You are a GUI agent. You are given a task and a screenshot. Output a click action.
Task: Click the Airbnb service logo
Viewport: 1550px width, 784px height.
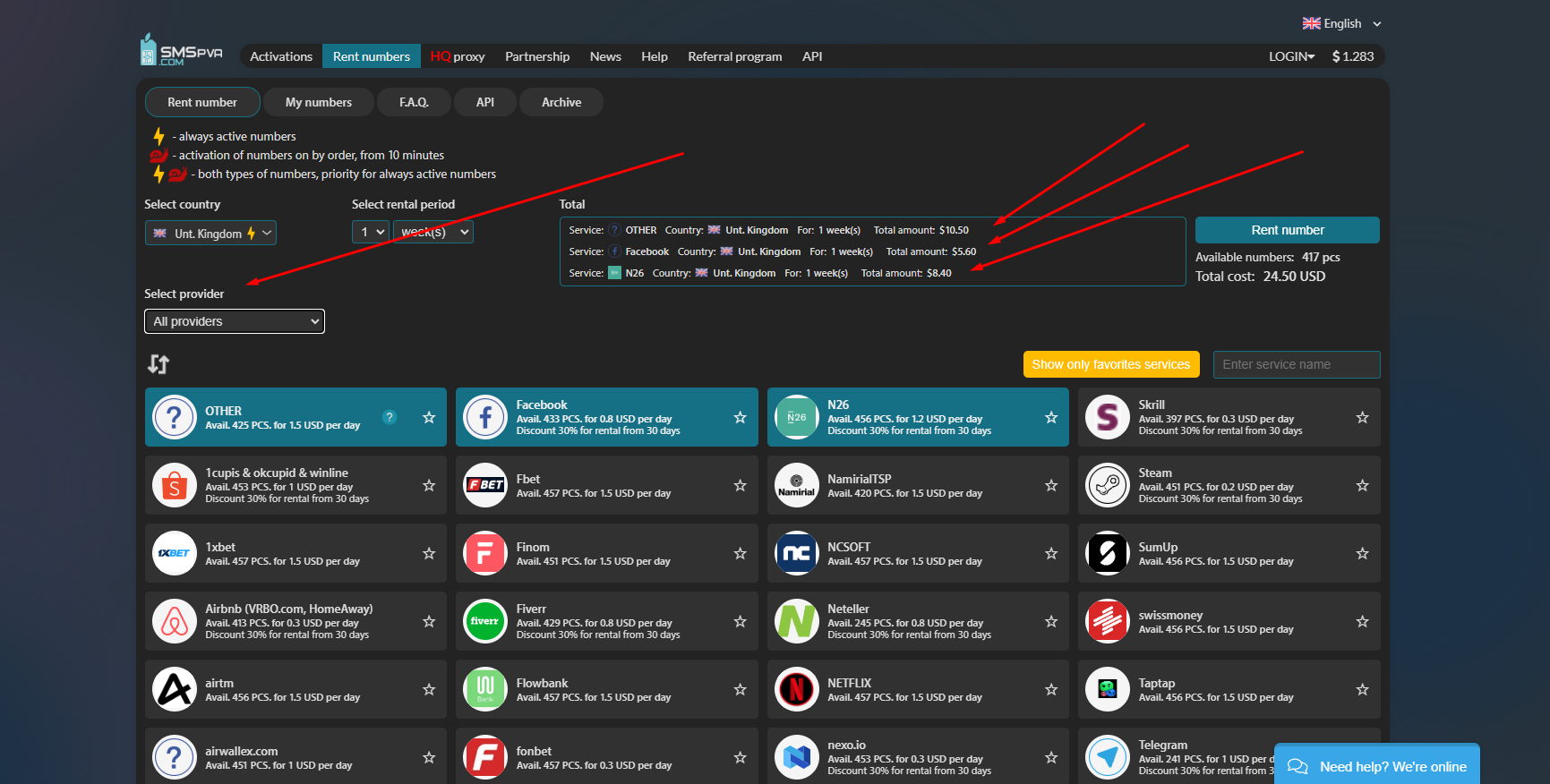pyautogui.click(x=175, y=621)
